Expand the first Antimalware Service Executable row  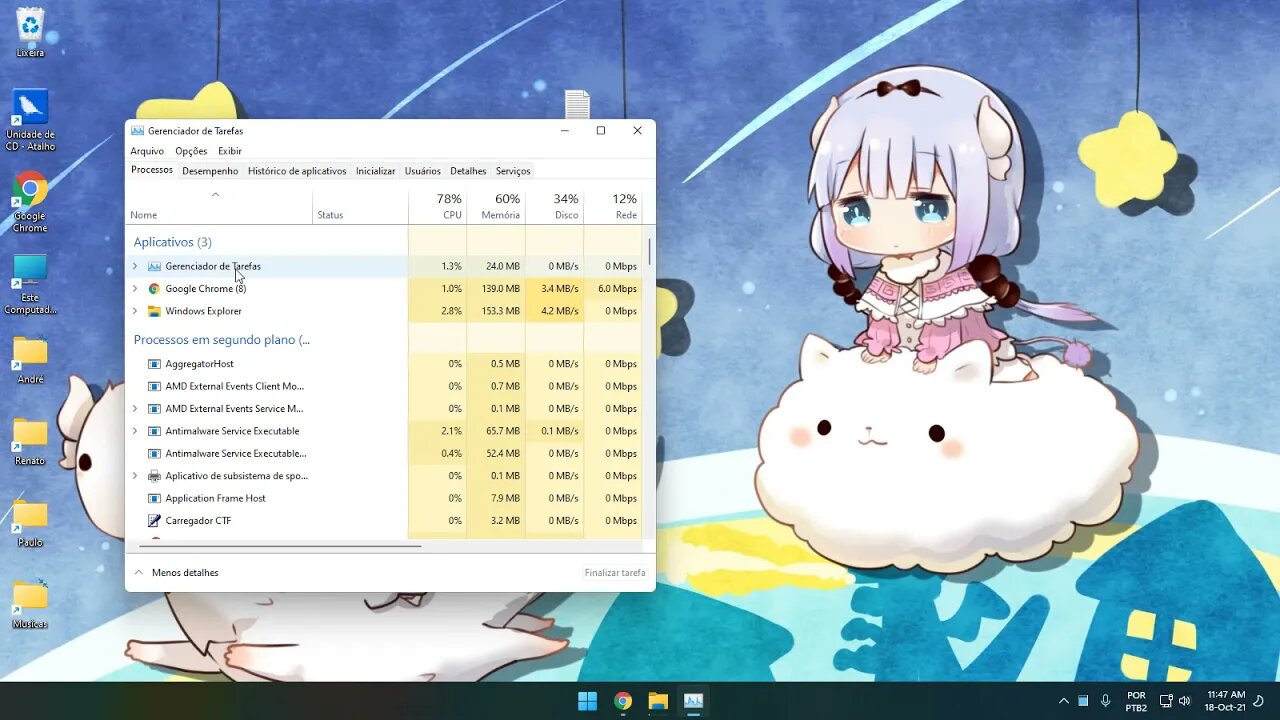click(135, 431)
